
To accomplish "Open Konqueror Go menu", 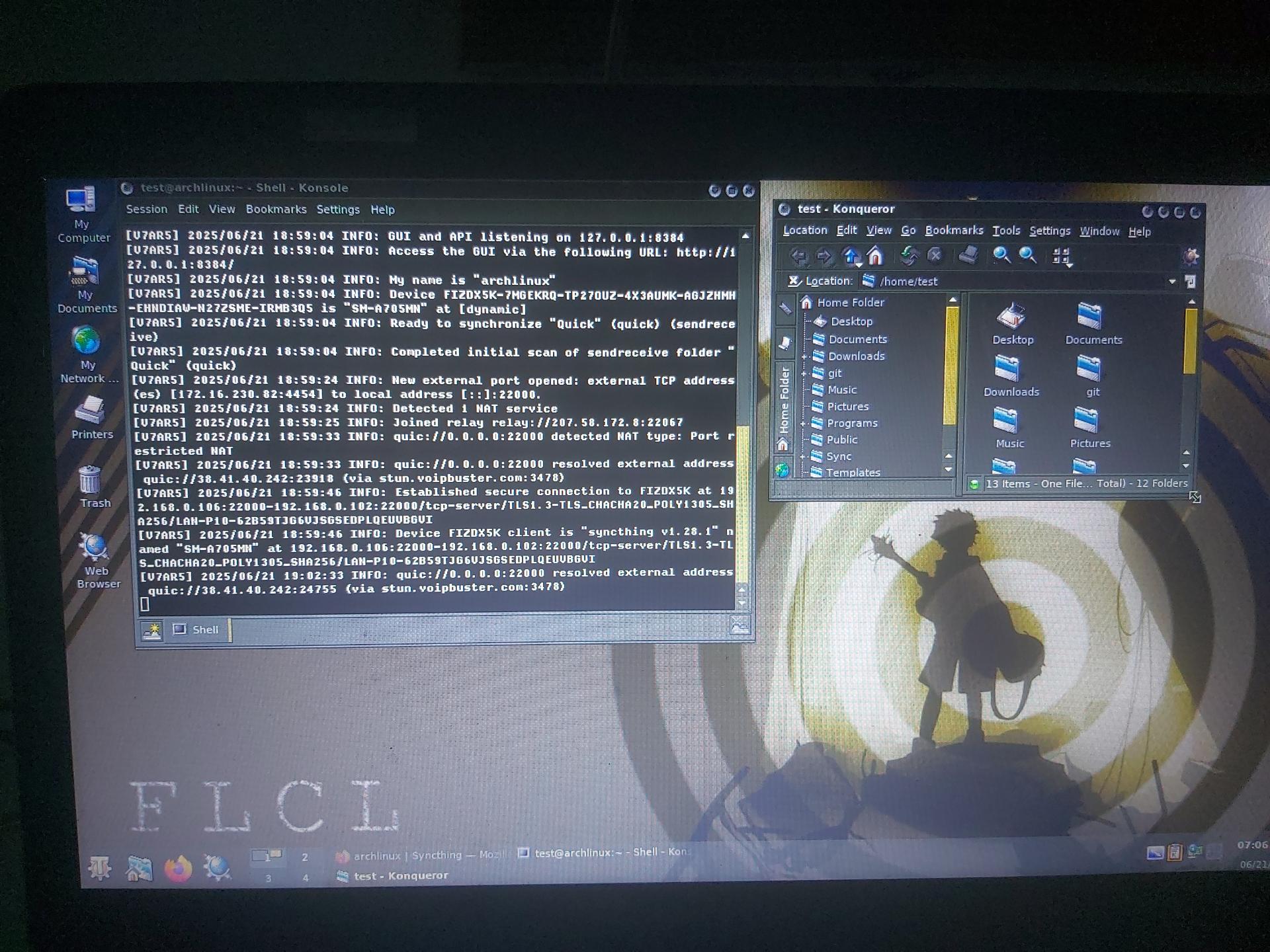I will click(x=908, y=231).
